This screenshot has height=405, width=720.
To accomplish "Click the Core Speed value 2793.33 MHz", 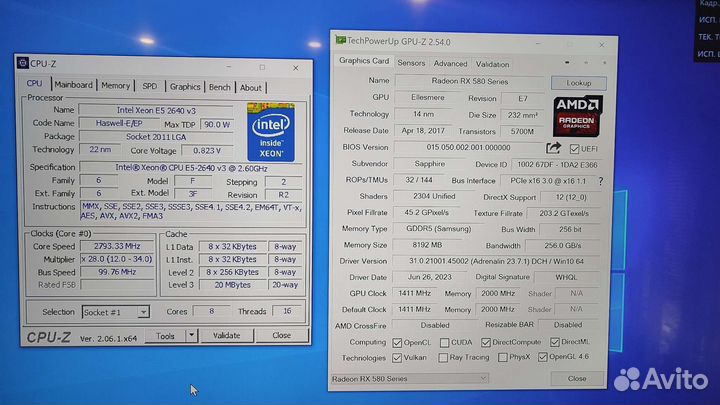I will (117, 246).
